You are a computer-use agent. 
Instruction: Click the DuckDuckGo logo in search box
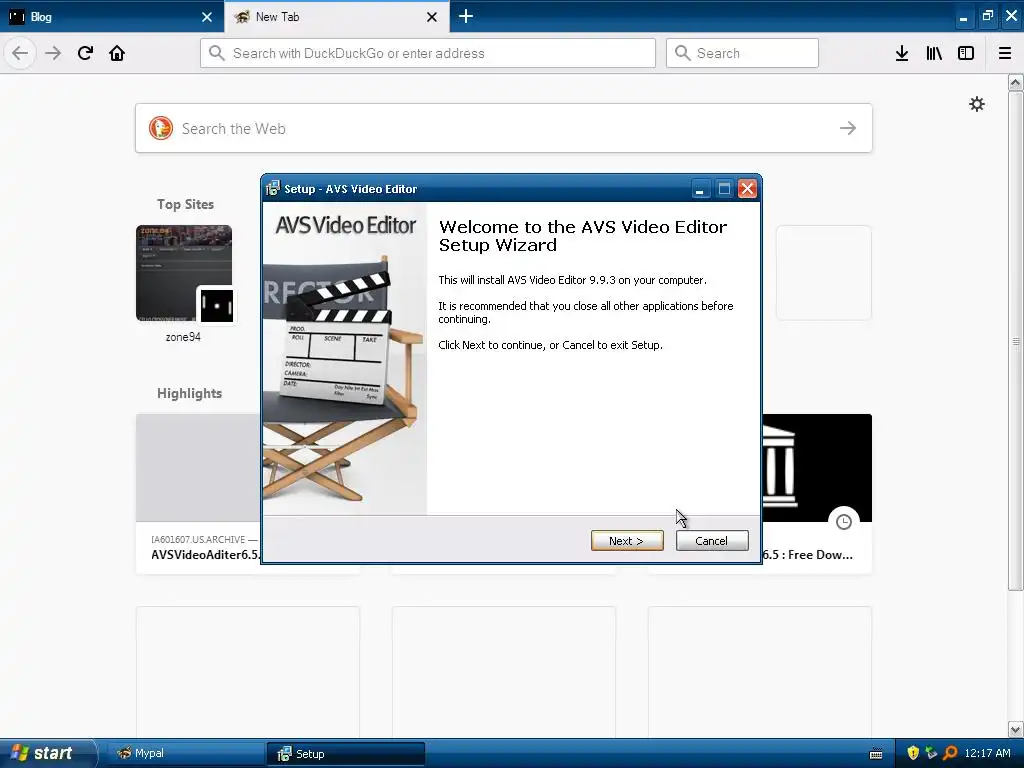tap(161, 128)
